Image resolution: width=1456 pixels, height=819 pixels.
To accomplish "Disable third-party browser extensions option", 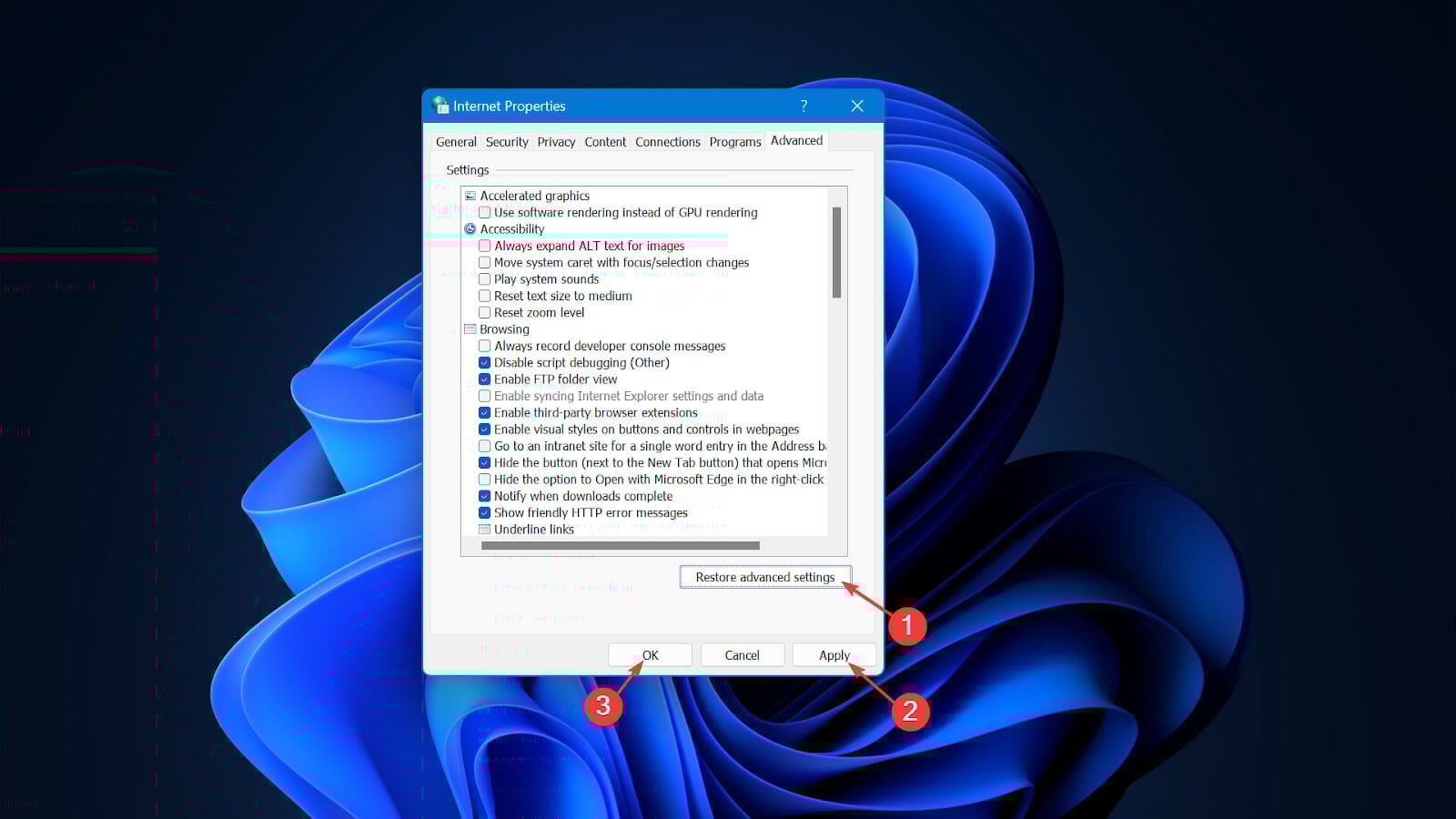I will [x=484, y=413].
